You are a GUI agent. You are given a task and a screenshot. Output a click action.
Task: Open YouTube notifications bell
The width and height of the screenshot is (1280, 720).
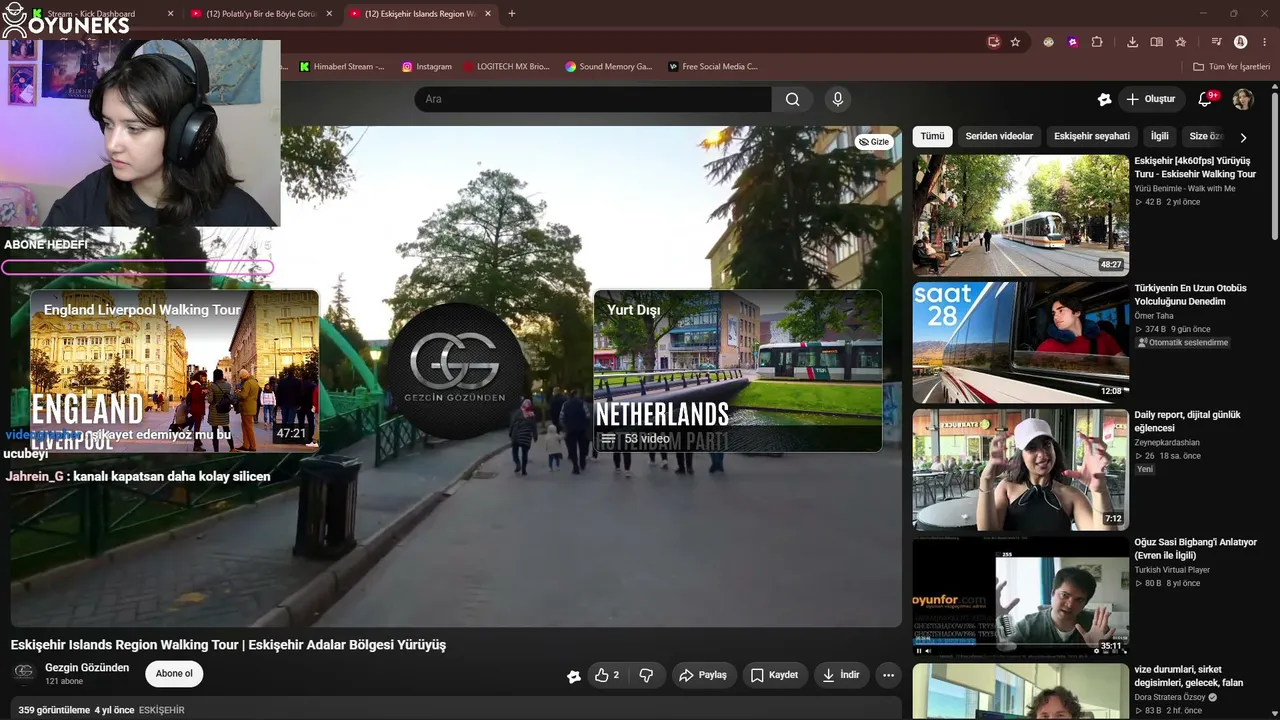1205,99
